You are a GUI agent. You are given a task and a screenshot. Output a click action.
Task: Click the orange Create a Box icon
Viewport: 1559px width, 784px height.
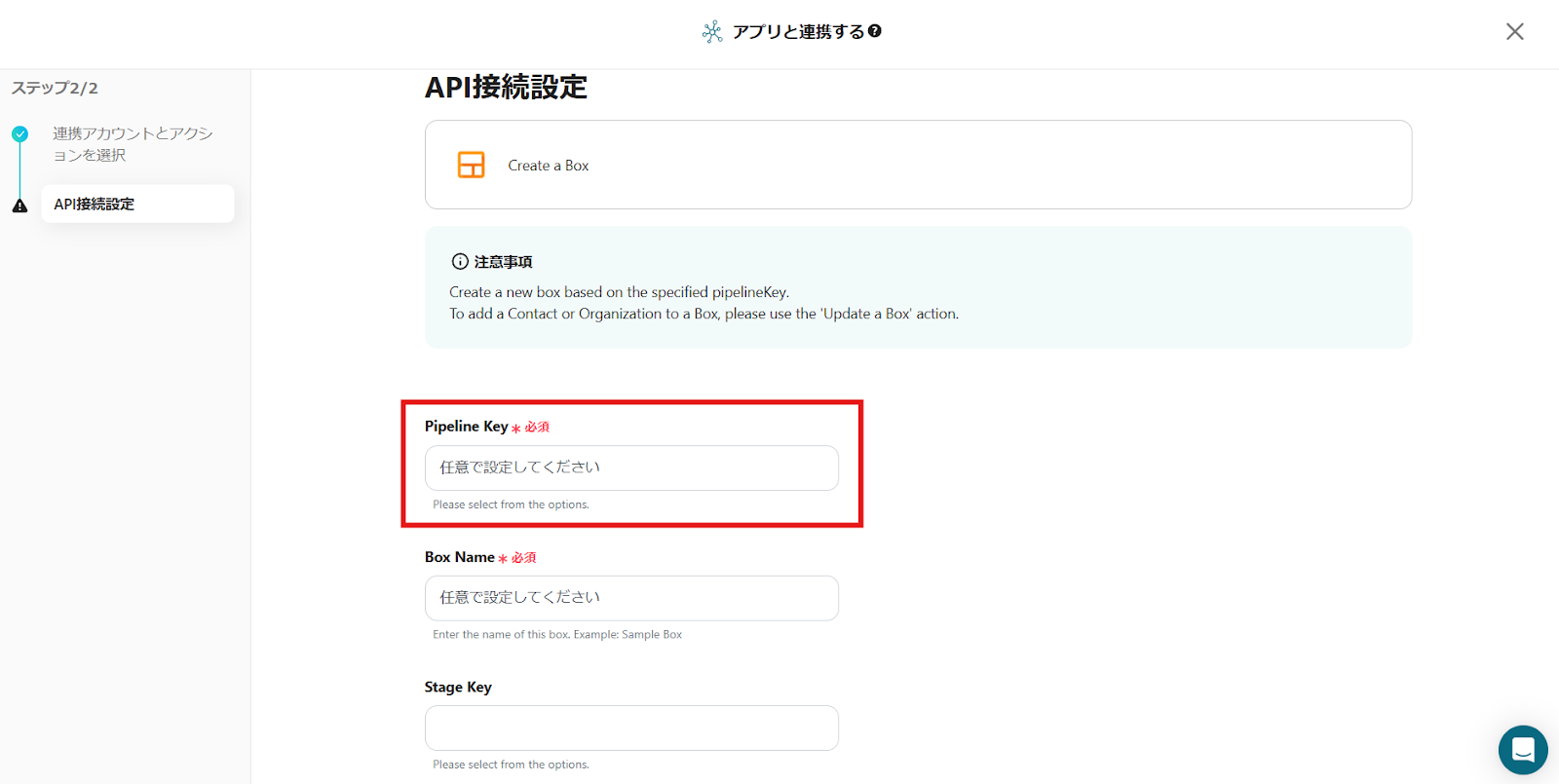click(x=472, y=165)
